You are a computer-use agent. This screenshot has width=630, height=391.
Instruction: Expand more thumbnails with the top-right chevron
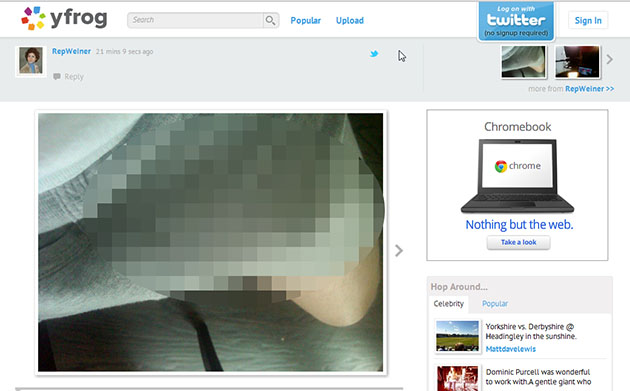[610, 59]
